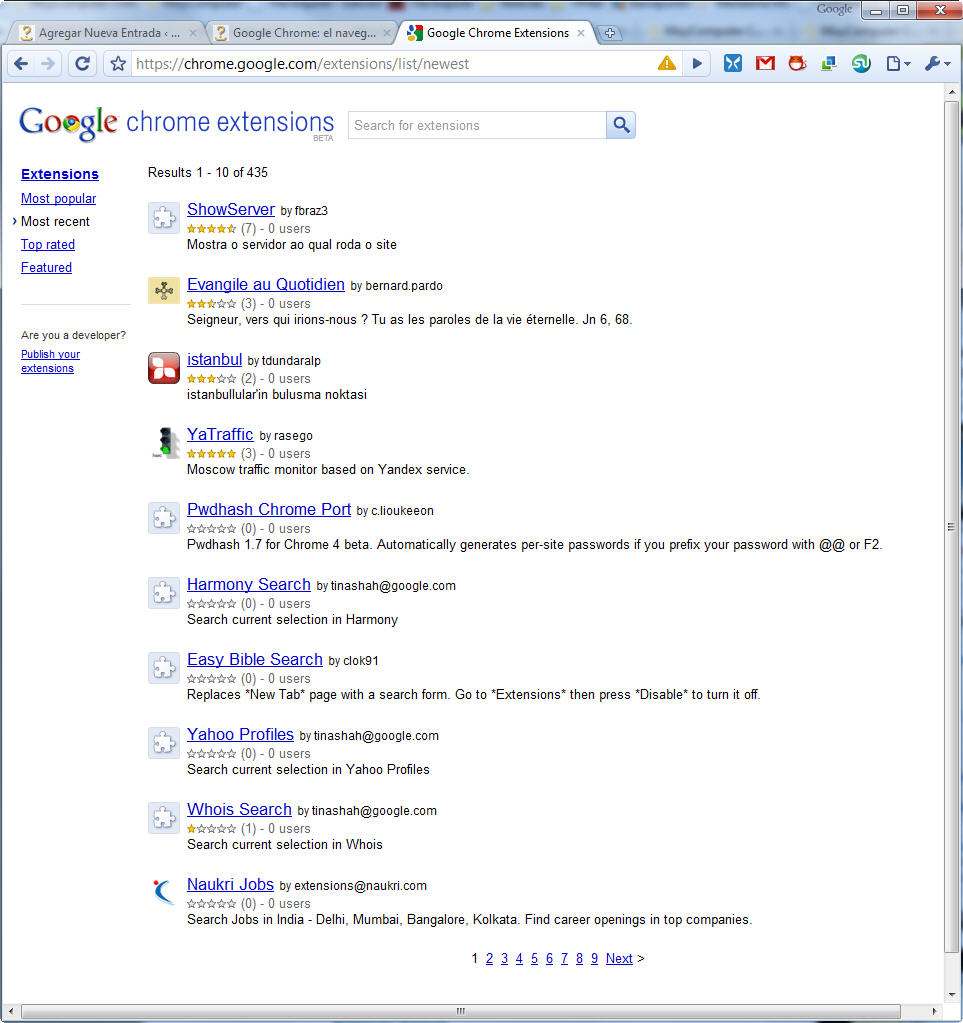Viewport: 963px width, 1023px height.
Task: Select the Google Chrome Extensions tab
Action: [x=496, y=33]
